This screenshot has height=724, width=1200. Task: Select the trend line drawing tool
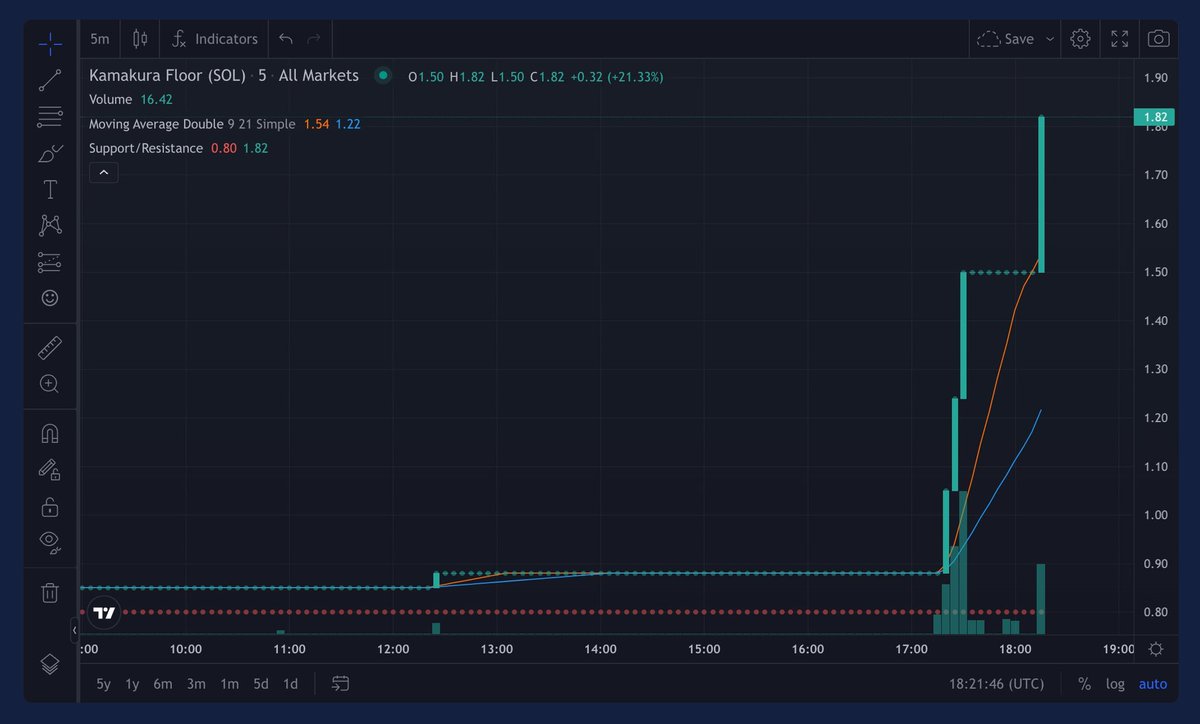tap(50, 80)
